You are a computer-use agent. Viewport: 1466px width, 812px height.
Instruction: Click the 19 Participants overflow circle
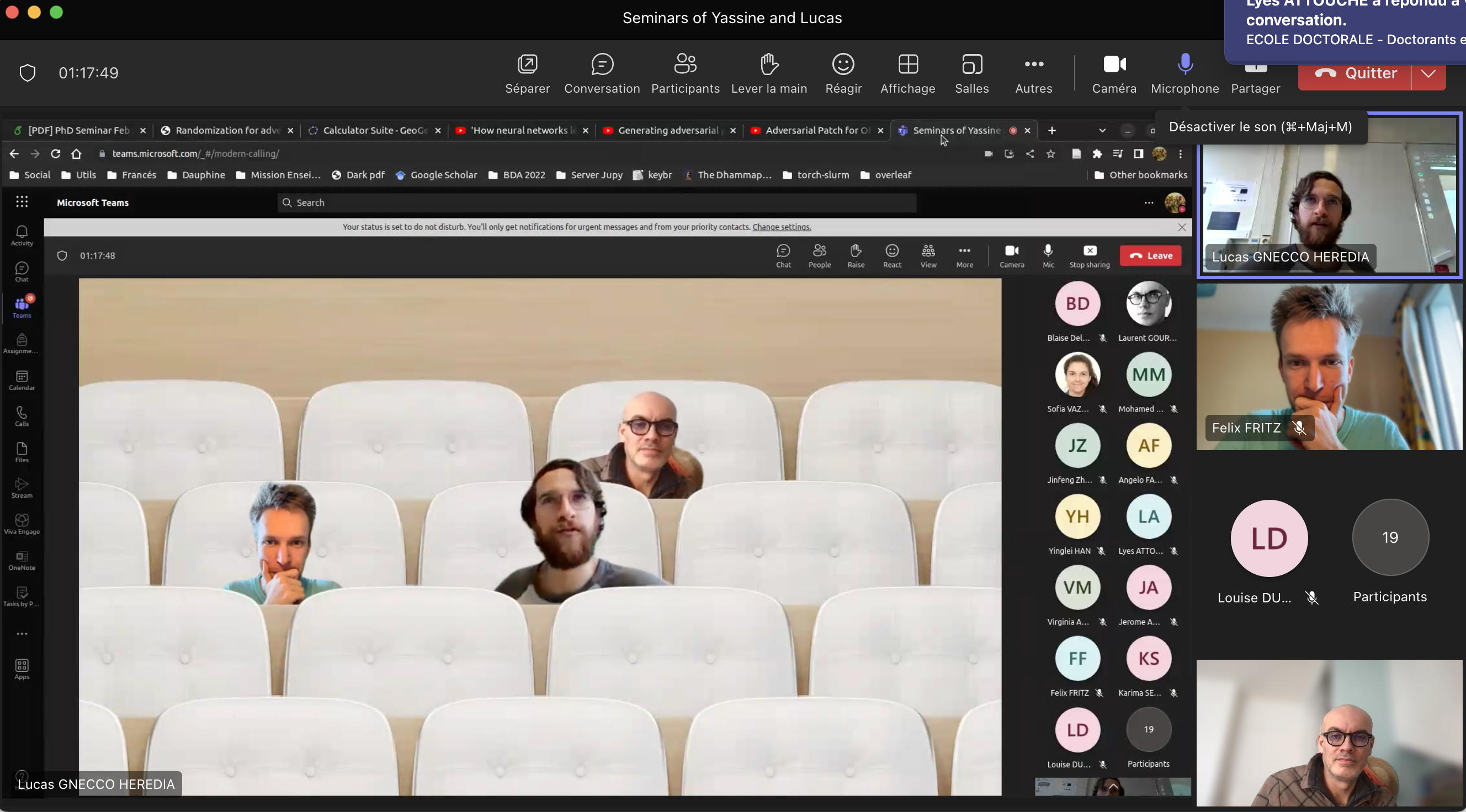pyautogui.click(x=1390, y=537)
